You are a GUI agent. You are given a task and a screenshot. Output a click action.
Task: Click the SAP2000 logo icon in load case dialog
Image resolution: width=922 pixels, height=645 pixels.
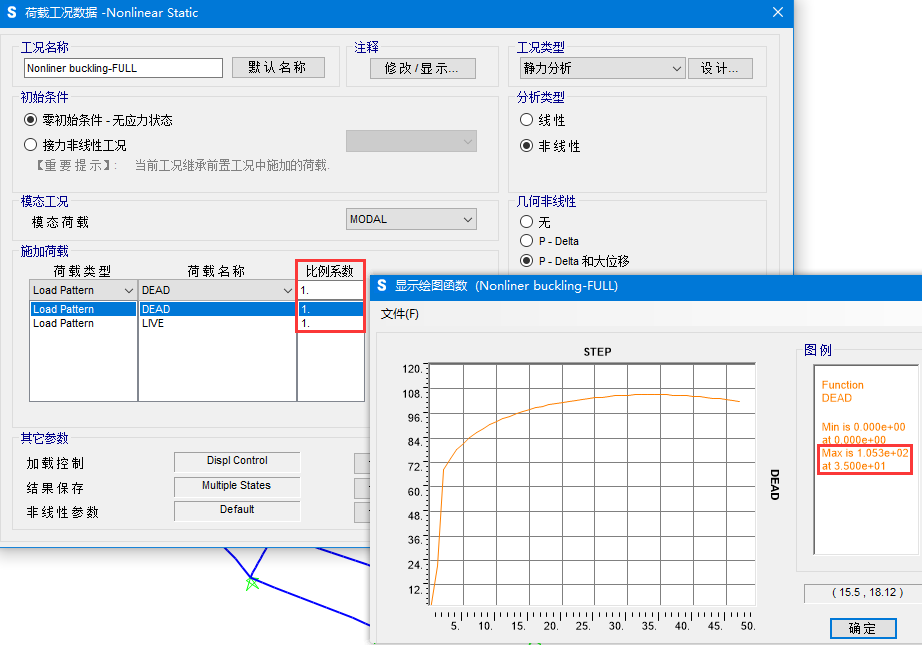click(12, 13)
